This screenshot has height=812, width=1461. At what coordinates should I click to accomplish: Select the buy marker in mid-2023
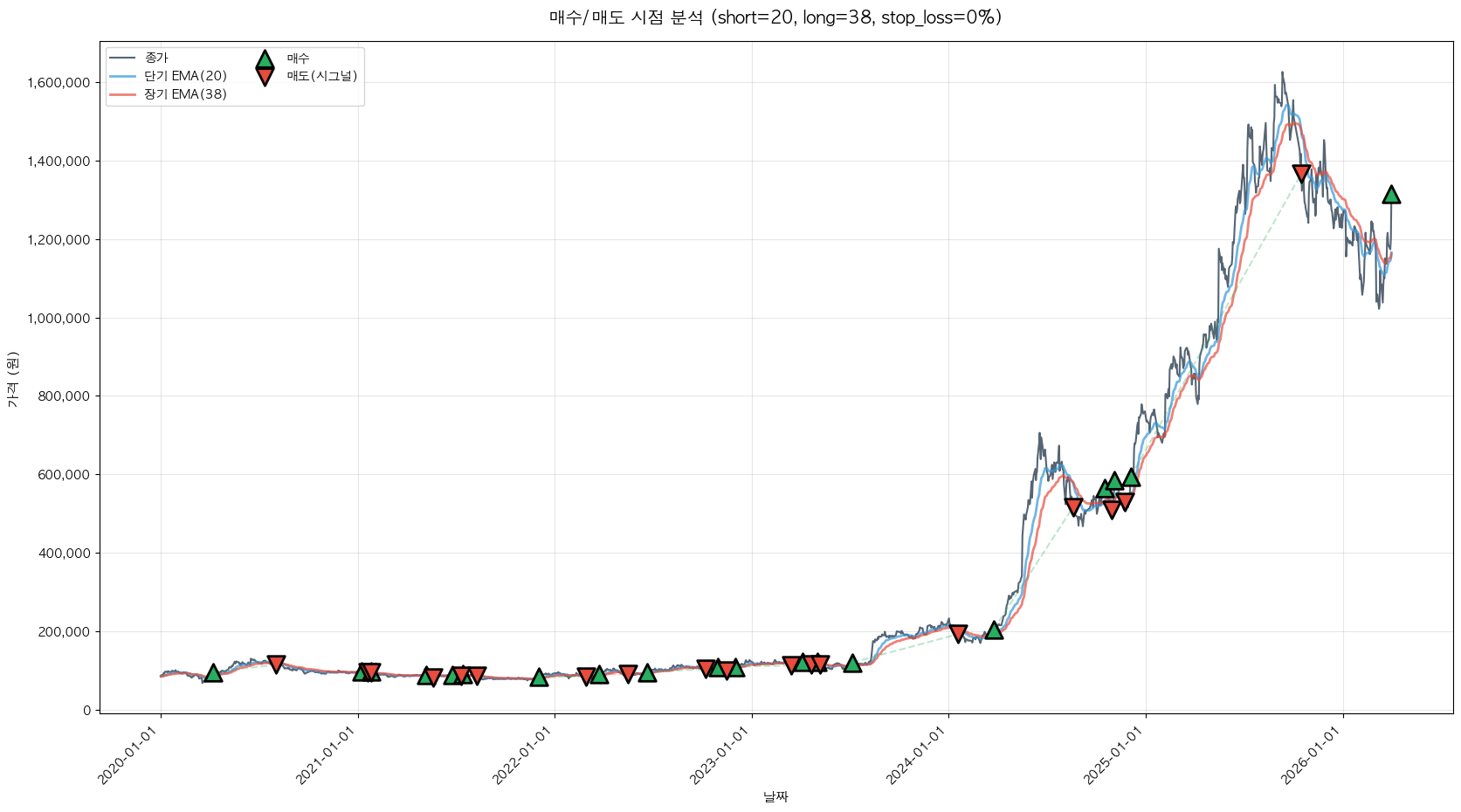(x=852, y=664)
